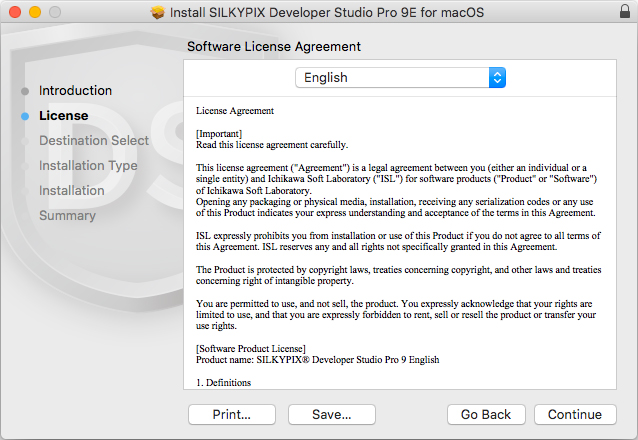The image size is (638, 440).
Task: Click the Software License Agreement heading
Action: [274, 46]
